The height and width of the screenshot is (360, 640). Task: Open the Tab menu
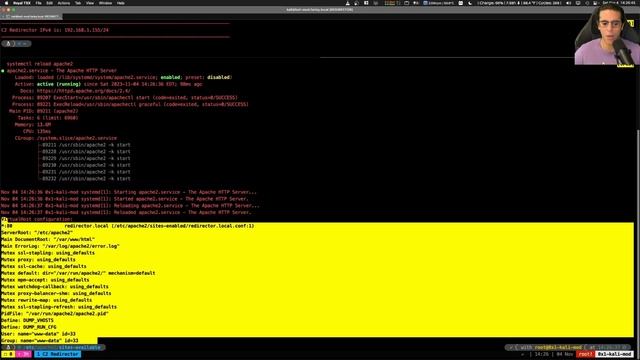click(78, 3)
